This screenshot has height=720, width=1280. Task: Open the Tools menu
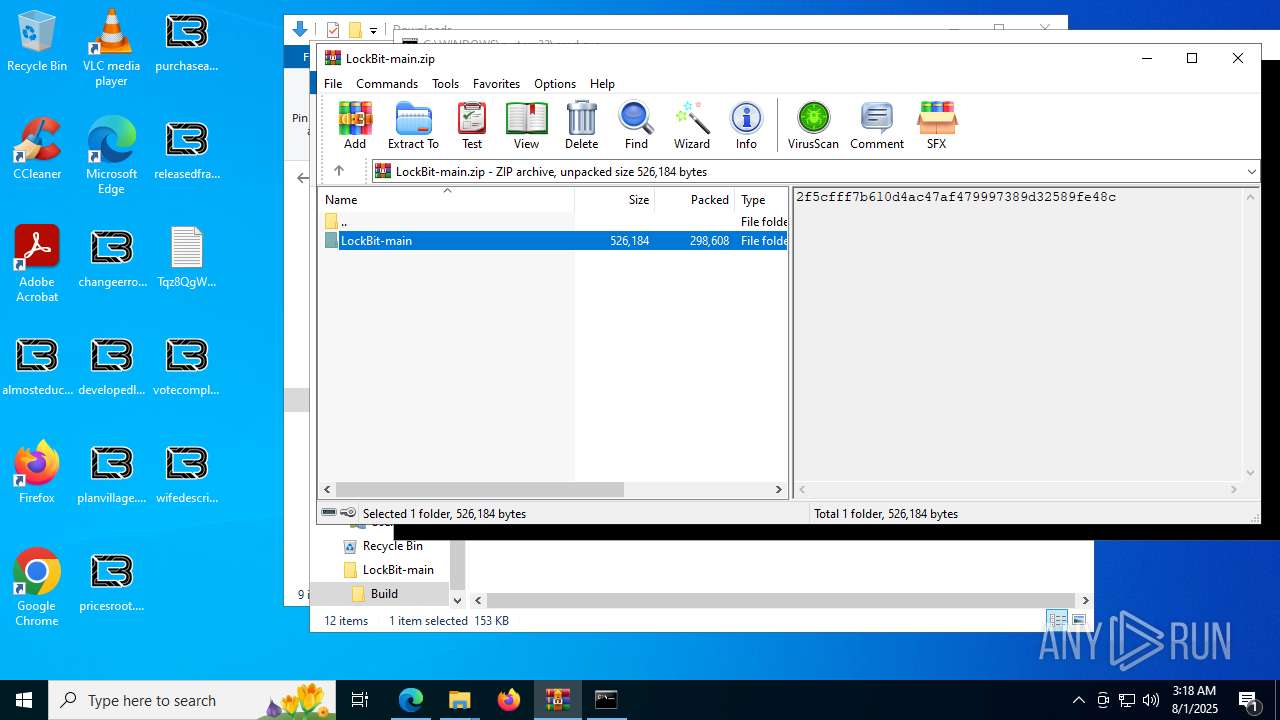445,84
